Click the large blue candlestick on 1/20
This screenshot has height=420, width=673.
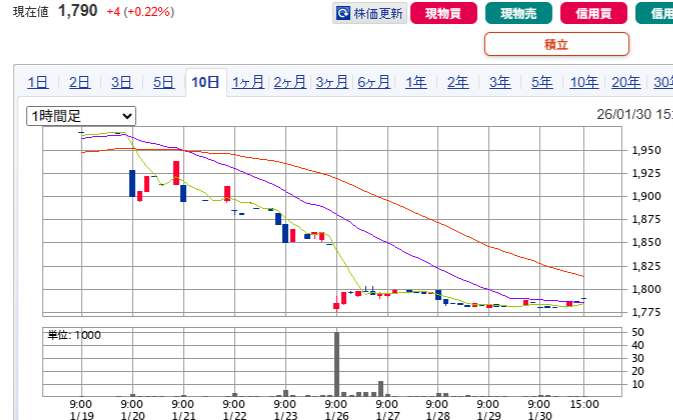(x=131, y=183)
